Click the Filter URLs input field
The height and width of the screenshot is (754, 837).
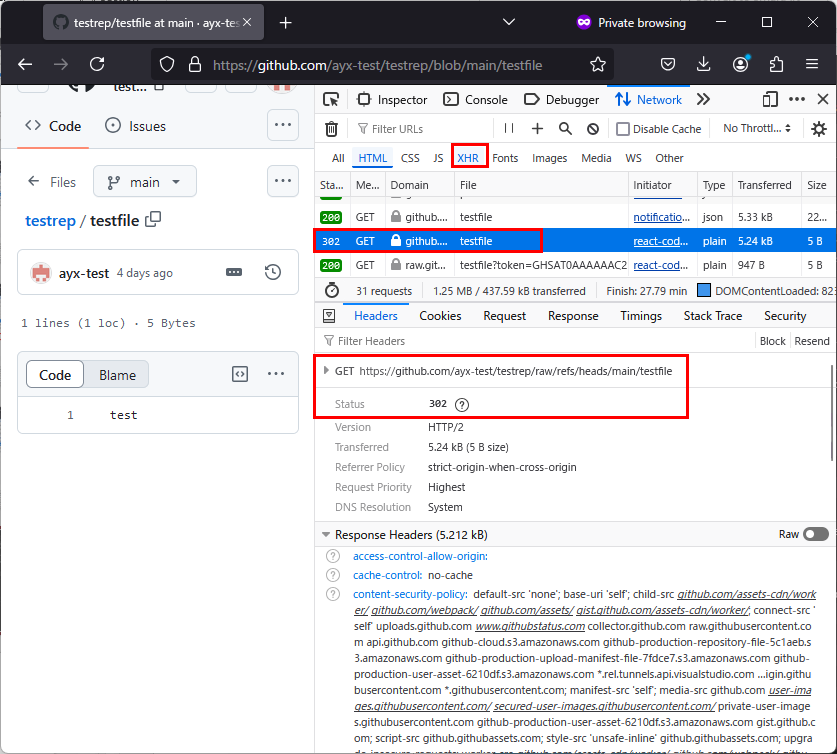tap(422, 129)
